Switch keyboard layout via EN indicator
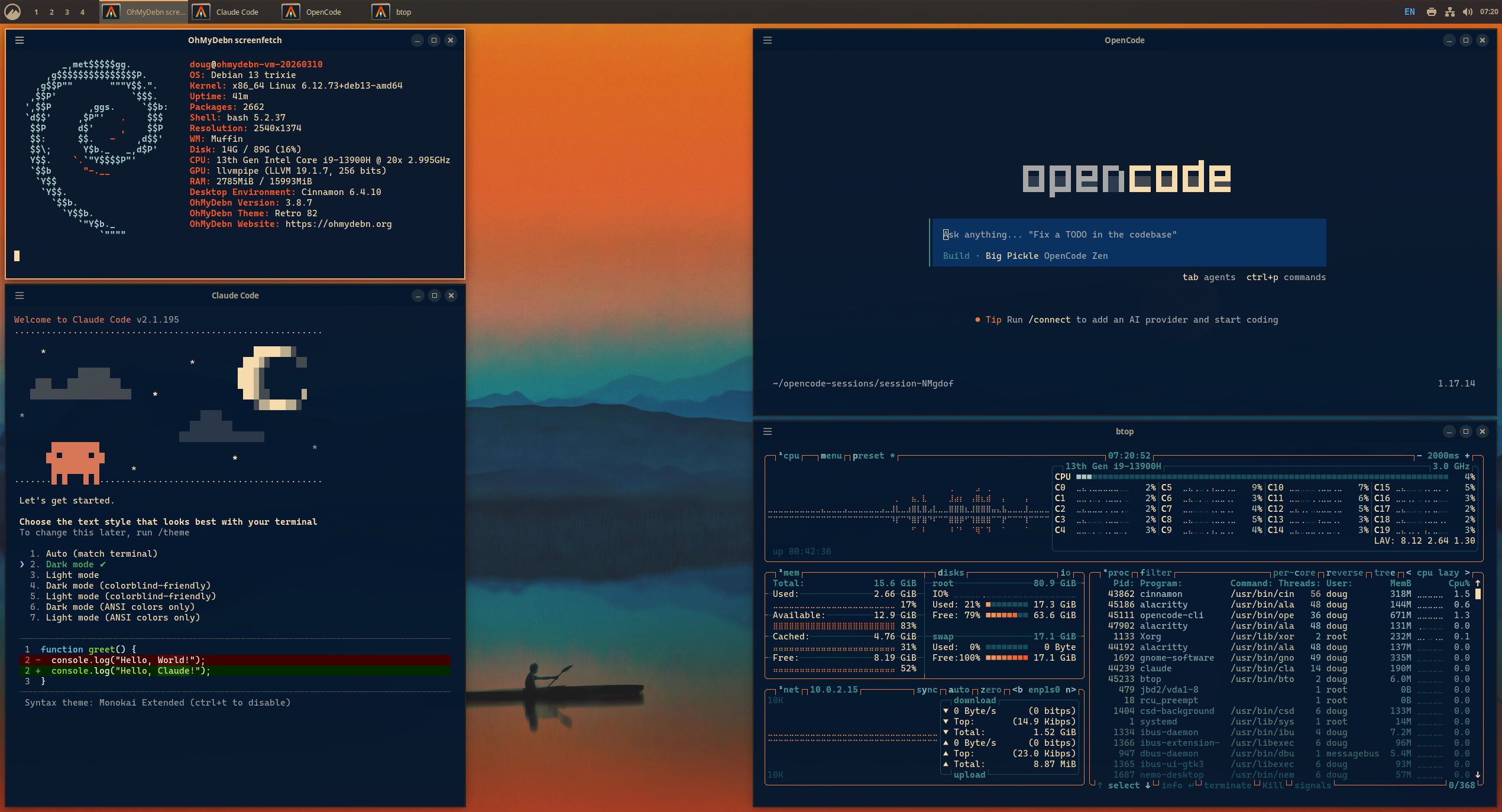The height and width of the screenshot is (812, 1502). [x=1410, y=12]
